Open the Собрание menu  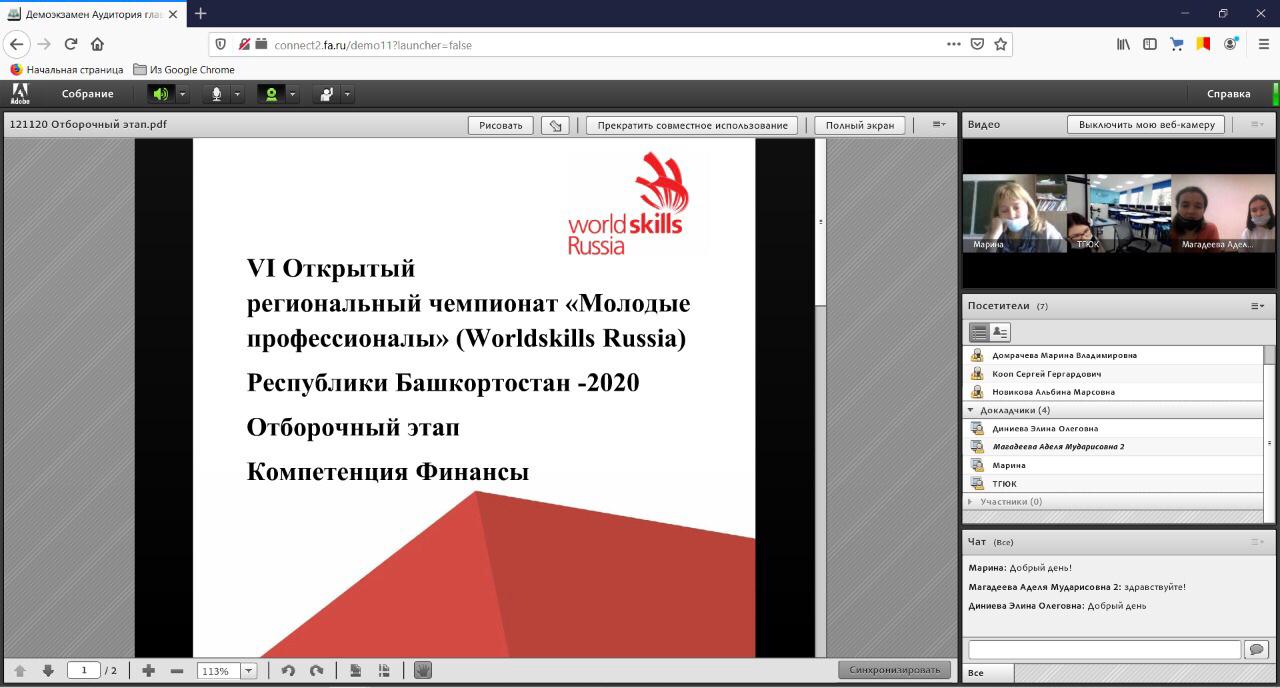pos(87,94)
